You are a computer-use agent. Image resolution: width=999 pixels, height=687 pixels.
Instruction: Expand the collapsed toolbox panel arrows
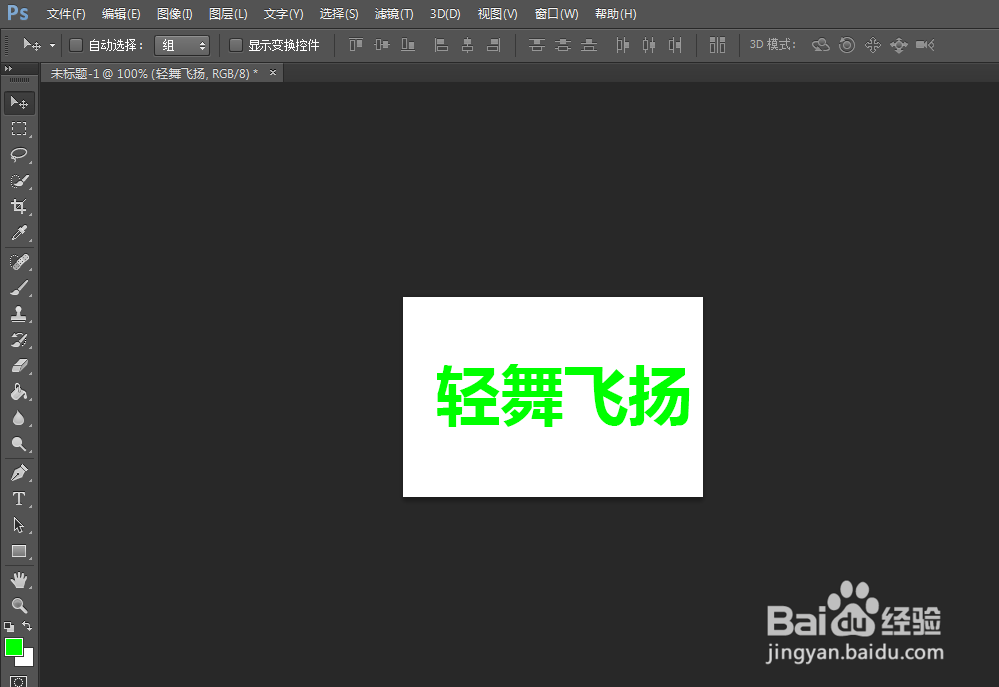tap(8, 68)
